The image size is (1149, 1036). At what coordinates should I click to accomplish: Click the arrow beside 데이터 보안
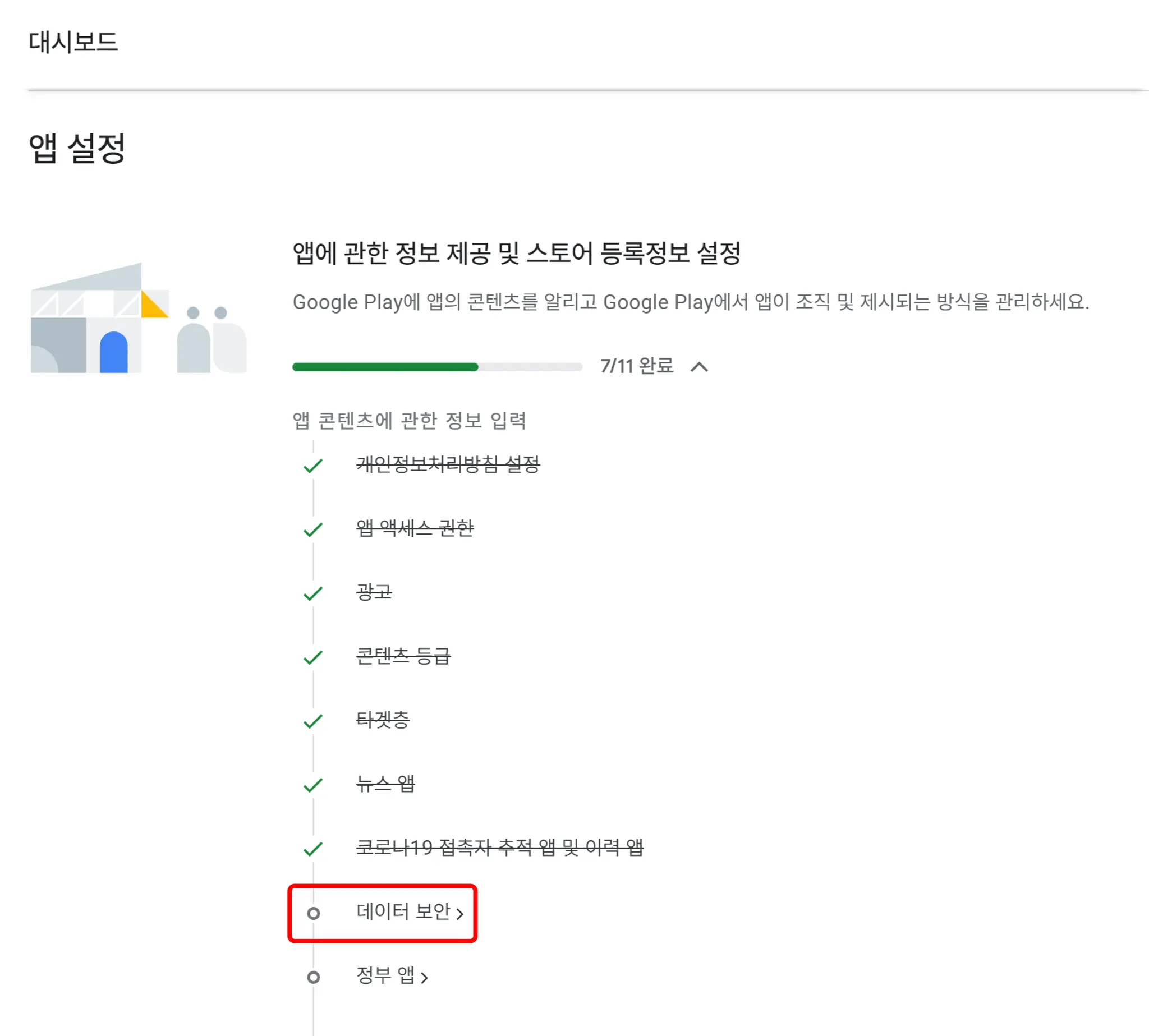(x=459, y=914)
